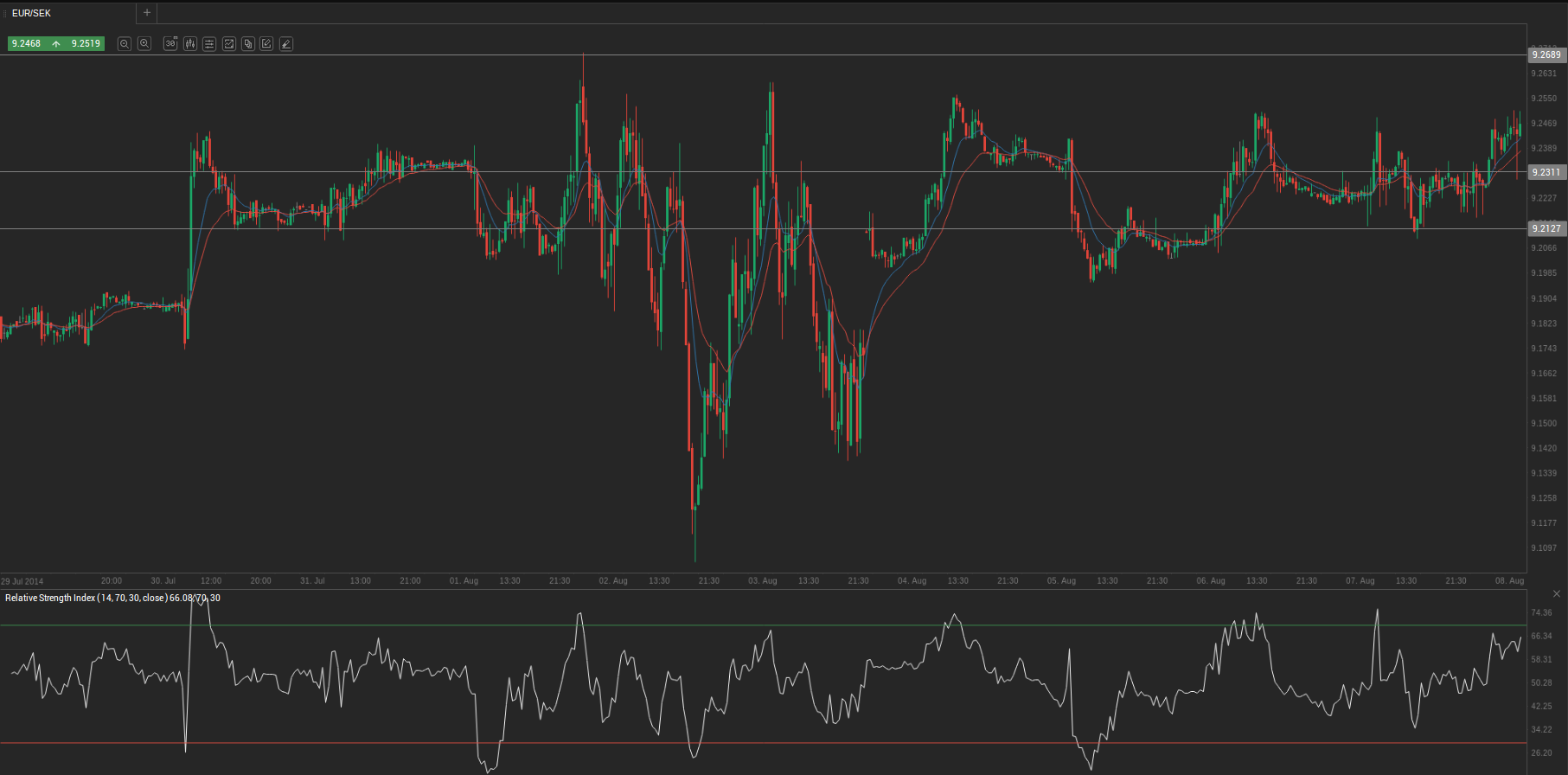Screen dimensions: 1568x775
Task: Click the 9.2519 ask price
Action: 86,43
